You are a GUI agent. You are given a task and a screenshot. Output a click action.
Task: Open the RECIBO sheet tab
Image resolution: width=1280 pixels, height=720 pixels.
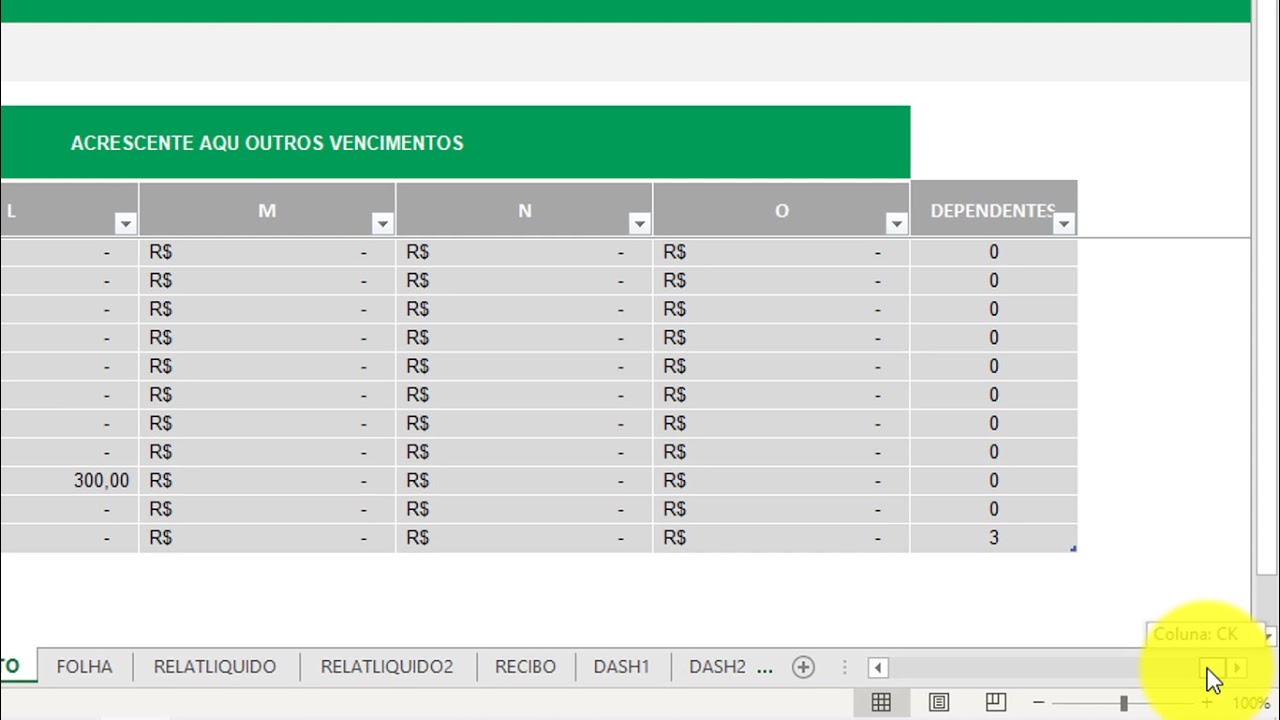[525, 667]
